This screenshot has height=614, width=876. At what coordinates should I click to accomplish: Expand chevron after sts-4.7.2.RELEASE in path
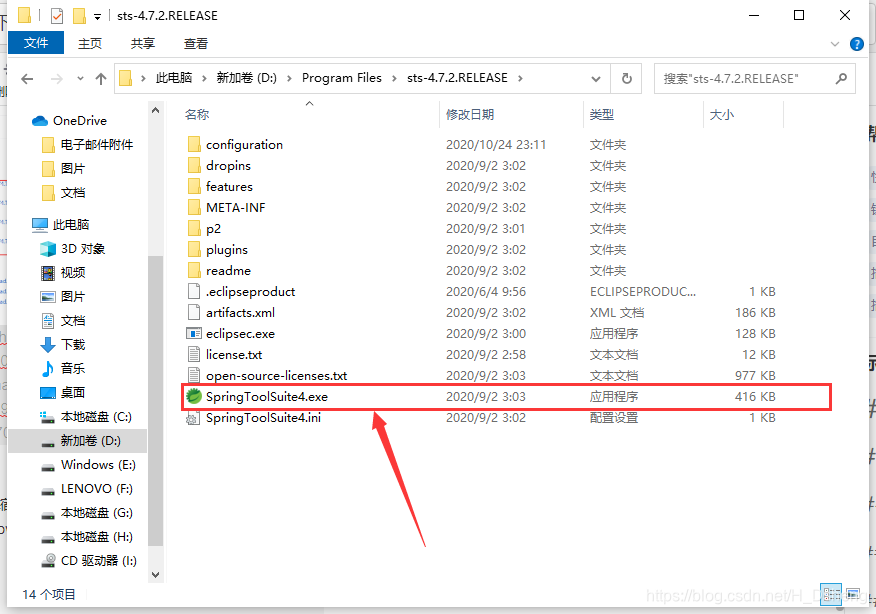[x=520, y=78]
